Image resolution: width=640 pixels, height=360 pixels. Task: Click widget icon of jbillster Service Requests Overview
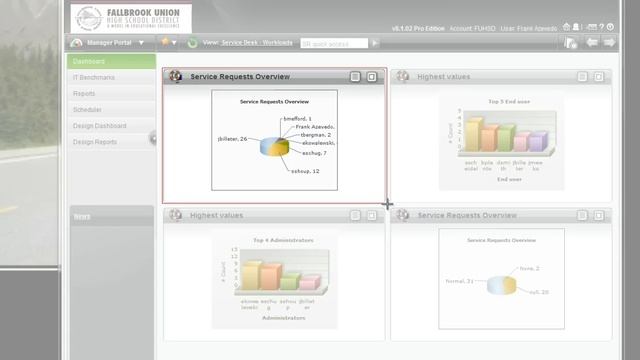click(176, 76)
